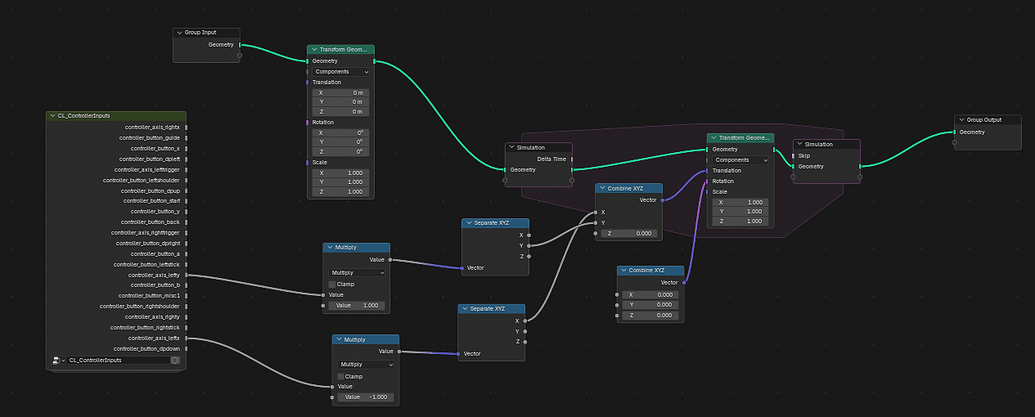
Task: Click the Geometry output socket on Group Input
Action: pos(240,45)
